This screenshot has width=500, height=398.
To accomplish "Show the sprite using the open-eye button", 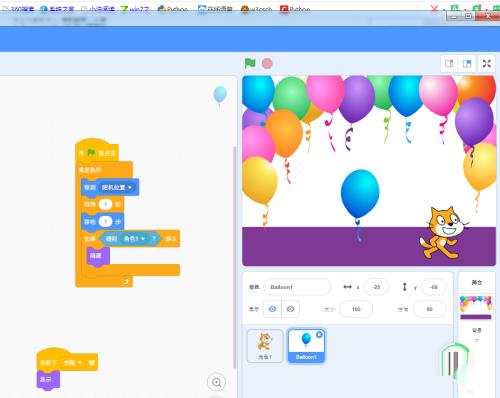I will click(272, 309).
